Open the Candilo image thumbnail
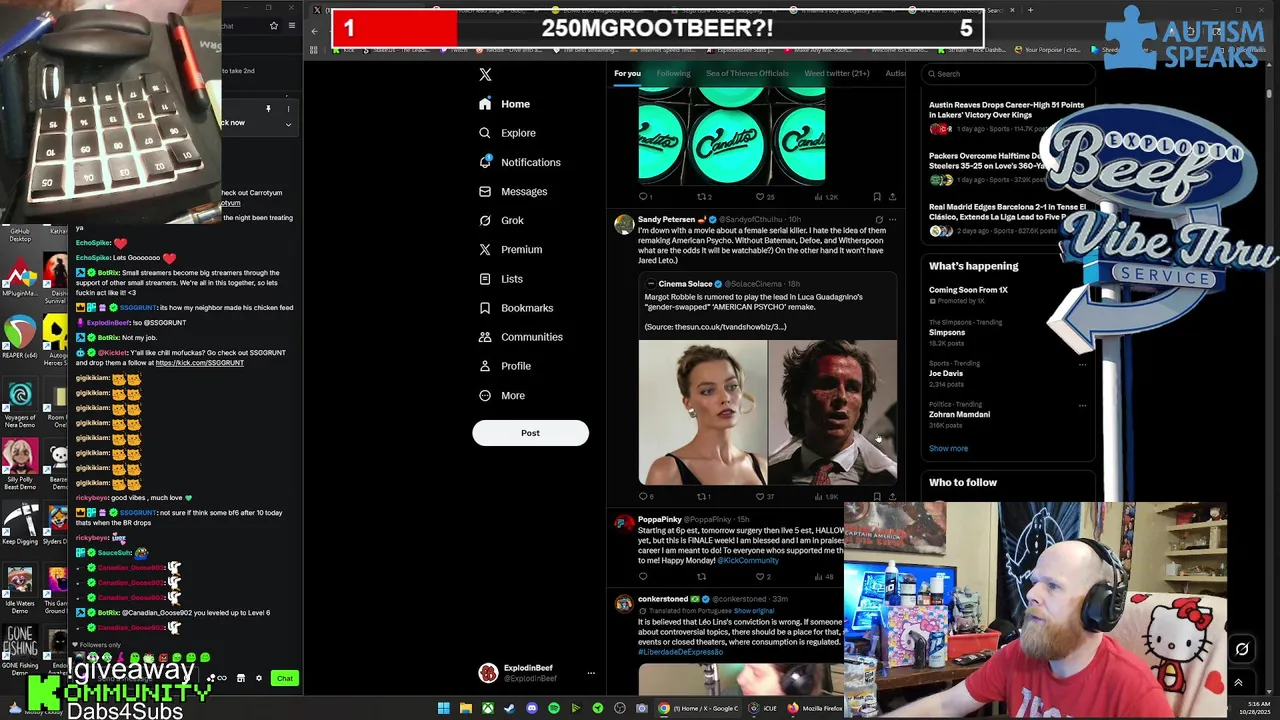1280x720 pixels. coord(732,134)
